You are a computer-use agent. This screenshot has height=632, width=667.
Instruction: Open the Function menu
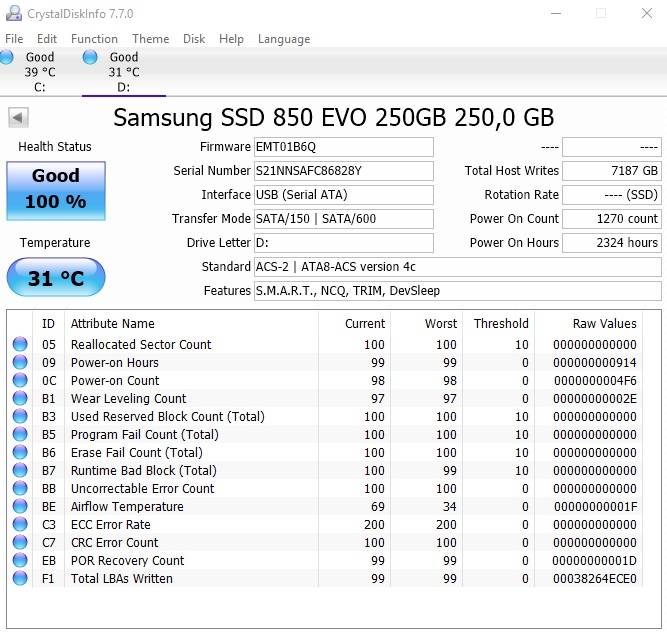pos(94,39)
